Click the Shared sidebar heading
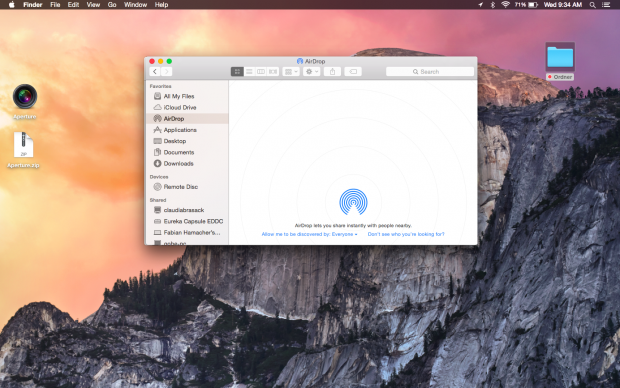The height and width of the screenshot is (388, 620). pos(158,200)
